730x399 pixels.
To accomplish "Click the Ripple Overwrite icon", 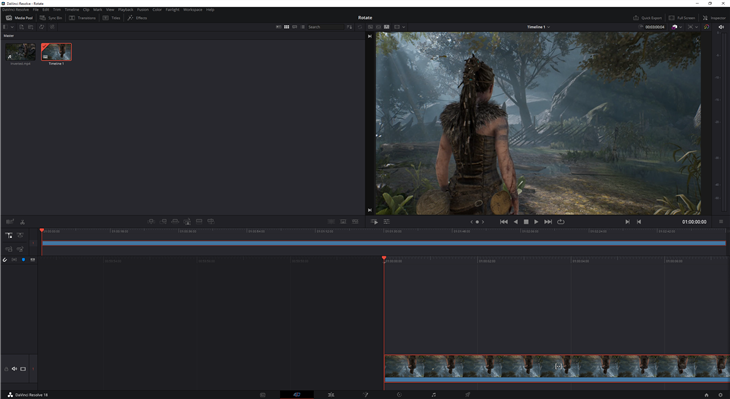I will (175, 221).
